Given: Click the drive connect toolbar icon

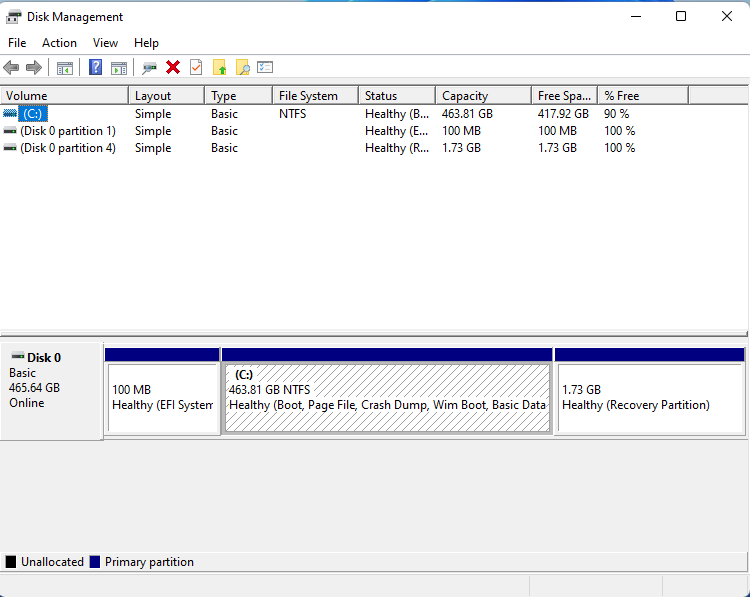Looking at the screenshot, I should (149, 68).
